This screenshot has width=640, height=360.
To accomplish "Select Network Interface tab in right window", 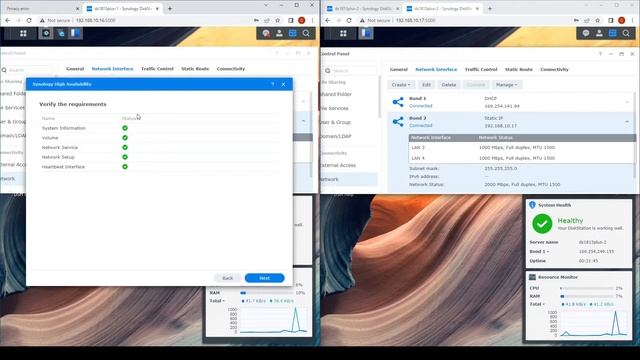I will [436, 69].
